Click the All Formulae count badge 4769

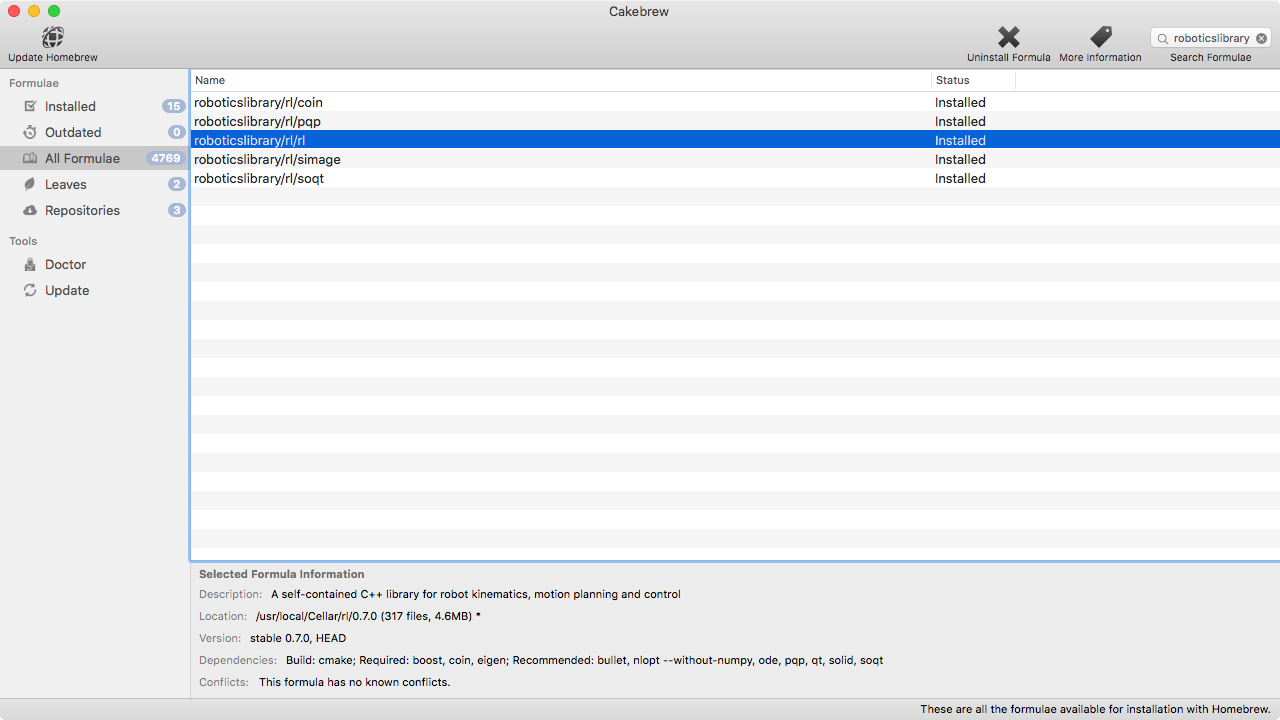point(166,158)
